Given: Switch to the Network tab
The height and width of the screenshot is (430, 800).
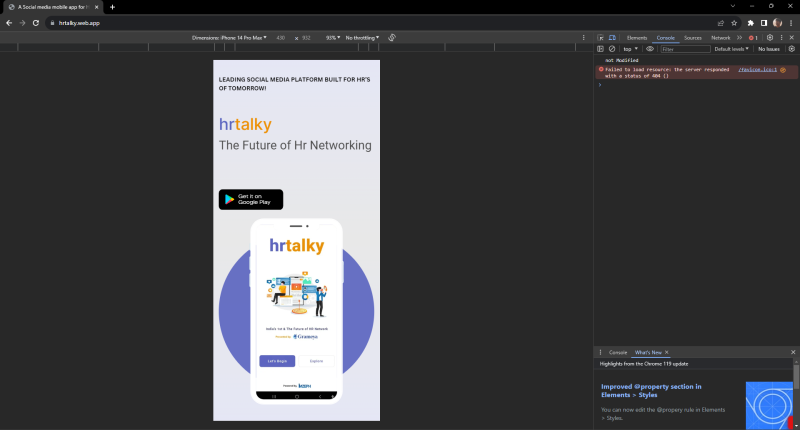Looking at the screenshot, I should tap(720, 38).
